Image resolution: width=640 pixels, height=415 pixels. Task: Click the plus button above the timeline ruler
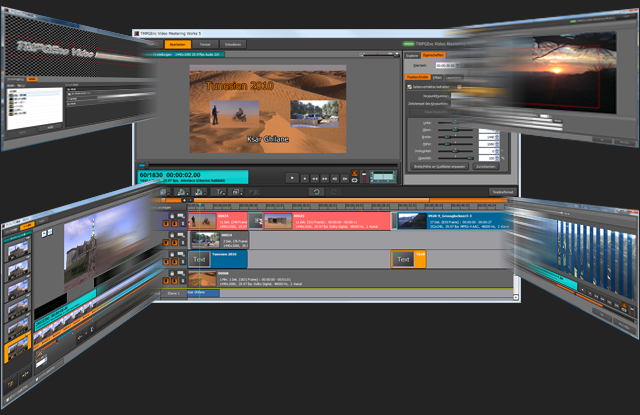(x=184, y=200)
